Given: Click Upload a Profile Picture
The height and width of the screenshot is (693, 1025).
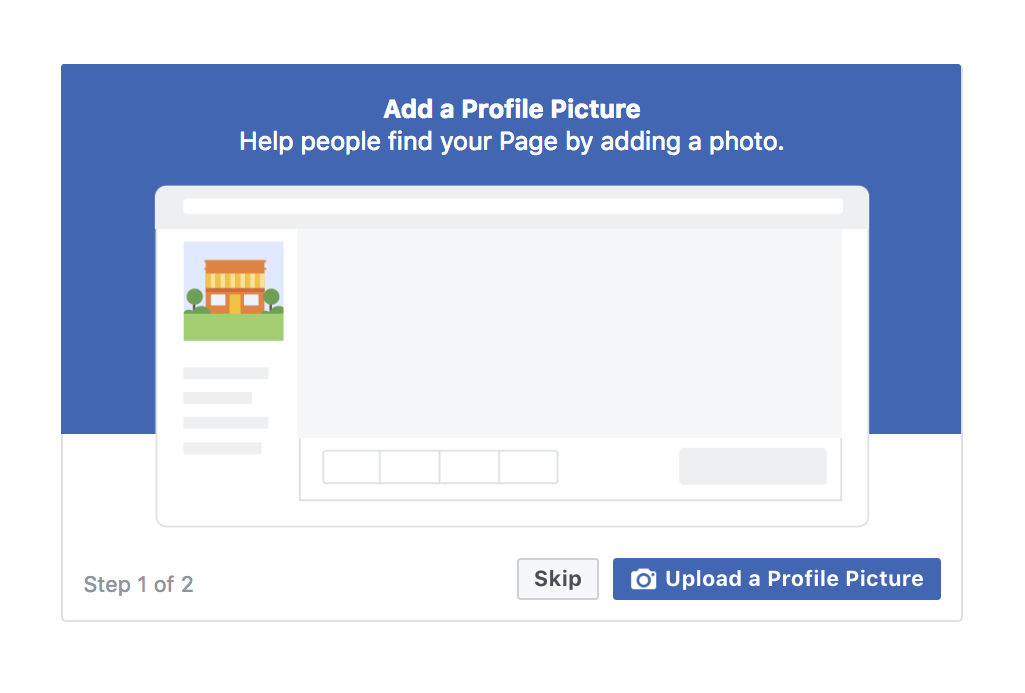Looking at the screenshot, I should [776, 578].
